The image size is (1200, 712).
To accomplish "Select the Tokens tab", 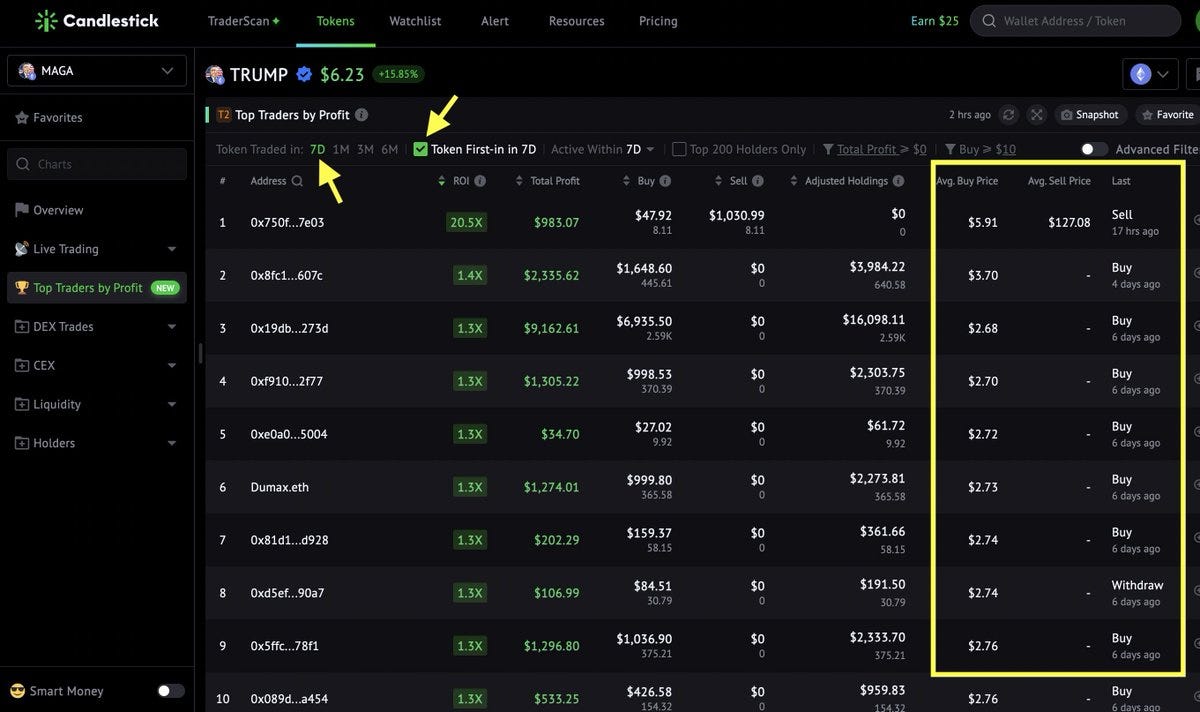I will pyautogui.click(x=336, y=21).
